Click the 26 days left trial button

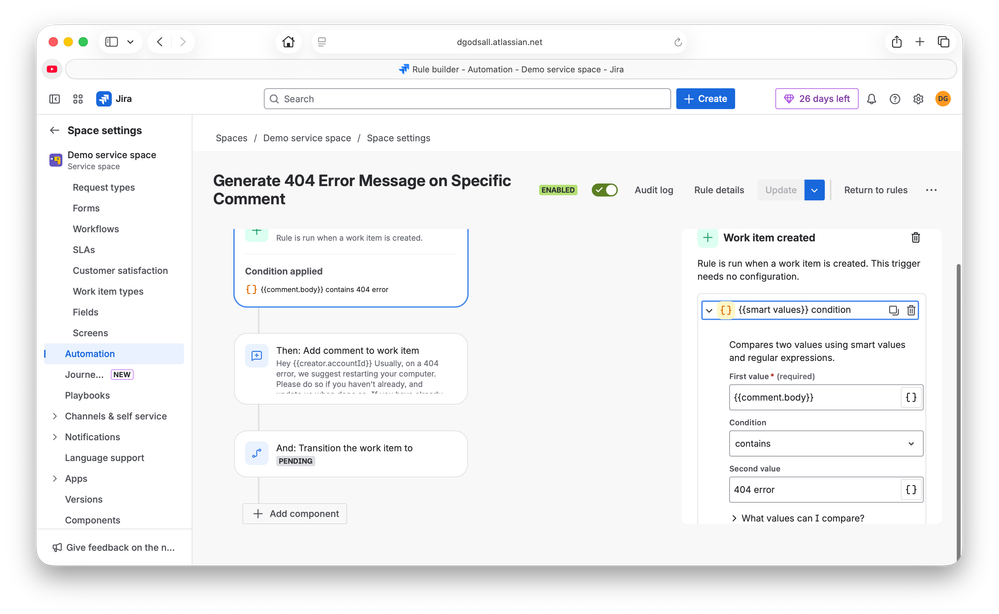coord(817,99)
